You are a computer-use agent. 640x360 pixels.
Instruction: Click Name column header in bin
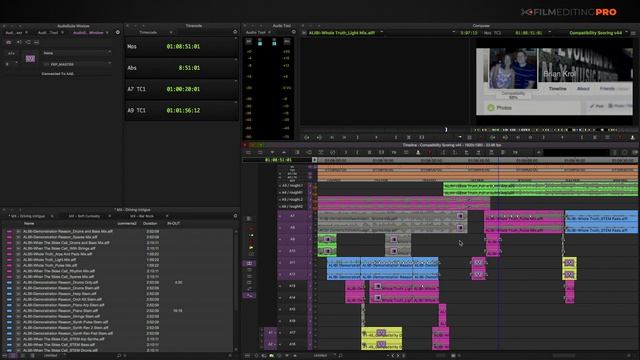pos(29,224)
